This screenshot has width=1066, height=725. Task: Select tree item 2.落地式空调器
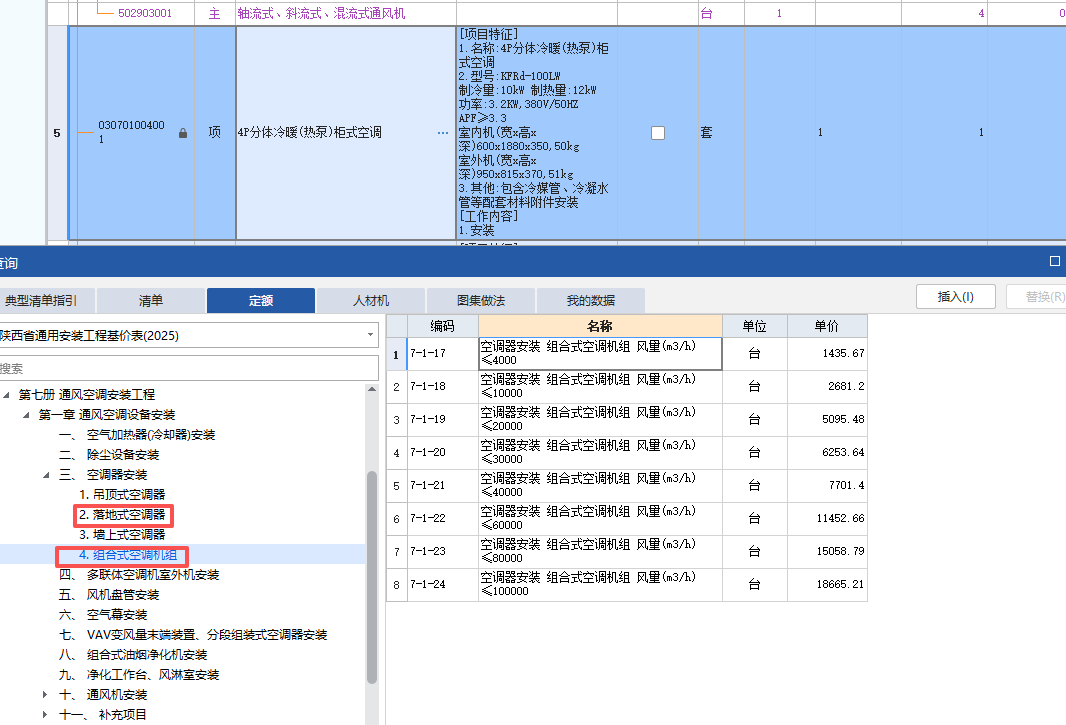click(x=123, y=515)
